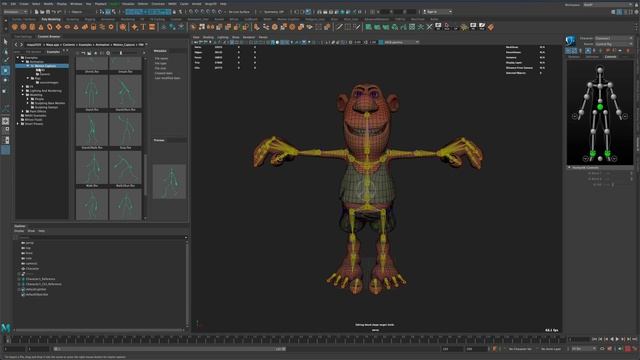Image resolution: width=640 pixels, height=360 pixels.
Task: Click the Undo icon in status line
Action: pyautogui.click(x=53, y=12)
